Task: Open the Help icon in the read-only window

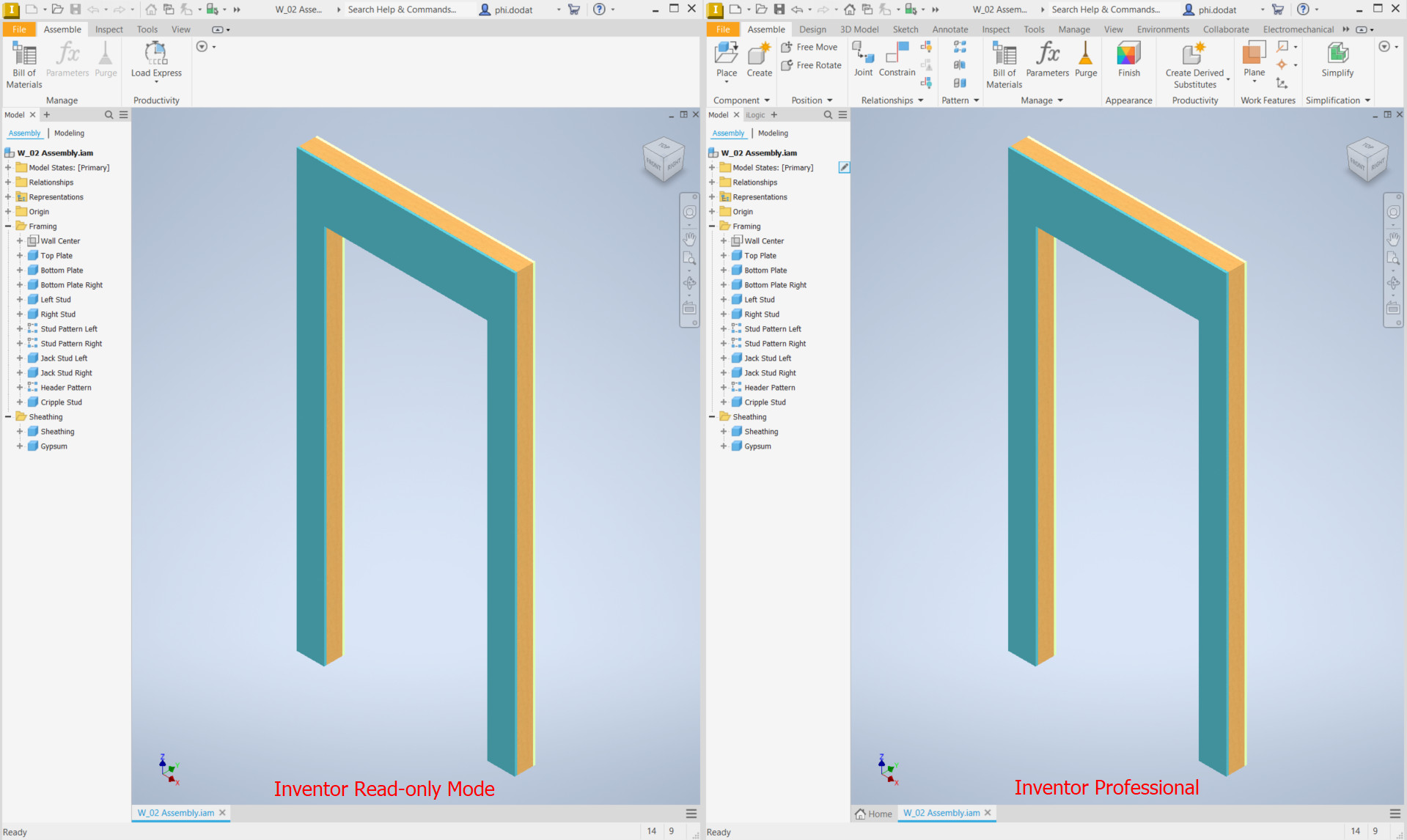Action: (x=599, y=10)
